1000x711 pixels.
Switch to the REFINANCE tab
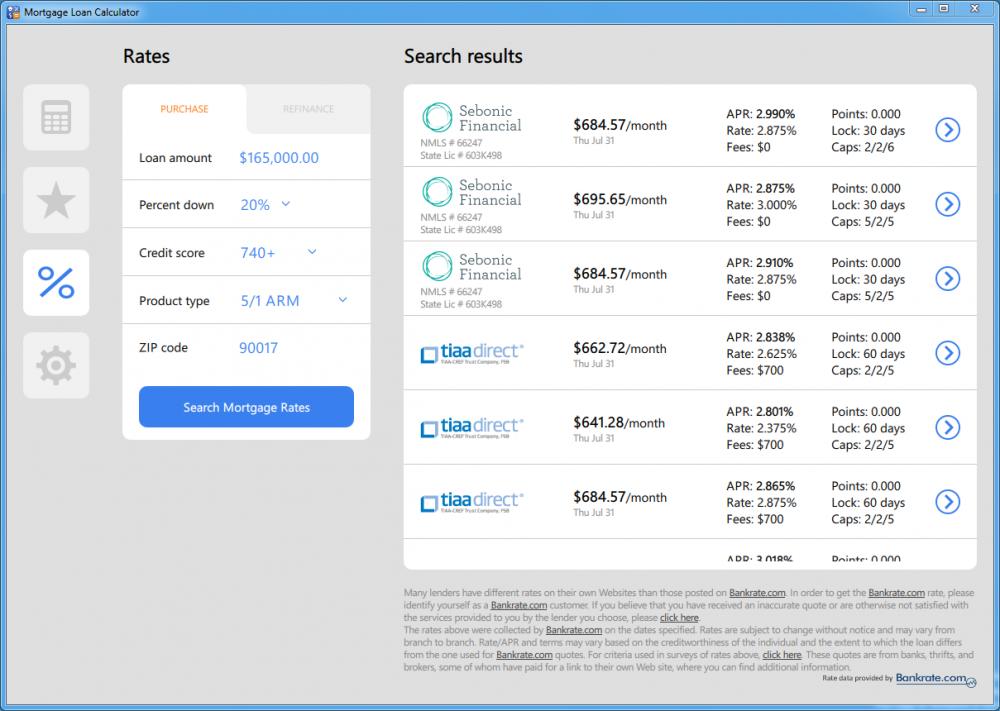307,109
